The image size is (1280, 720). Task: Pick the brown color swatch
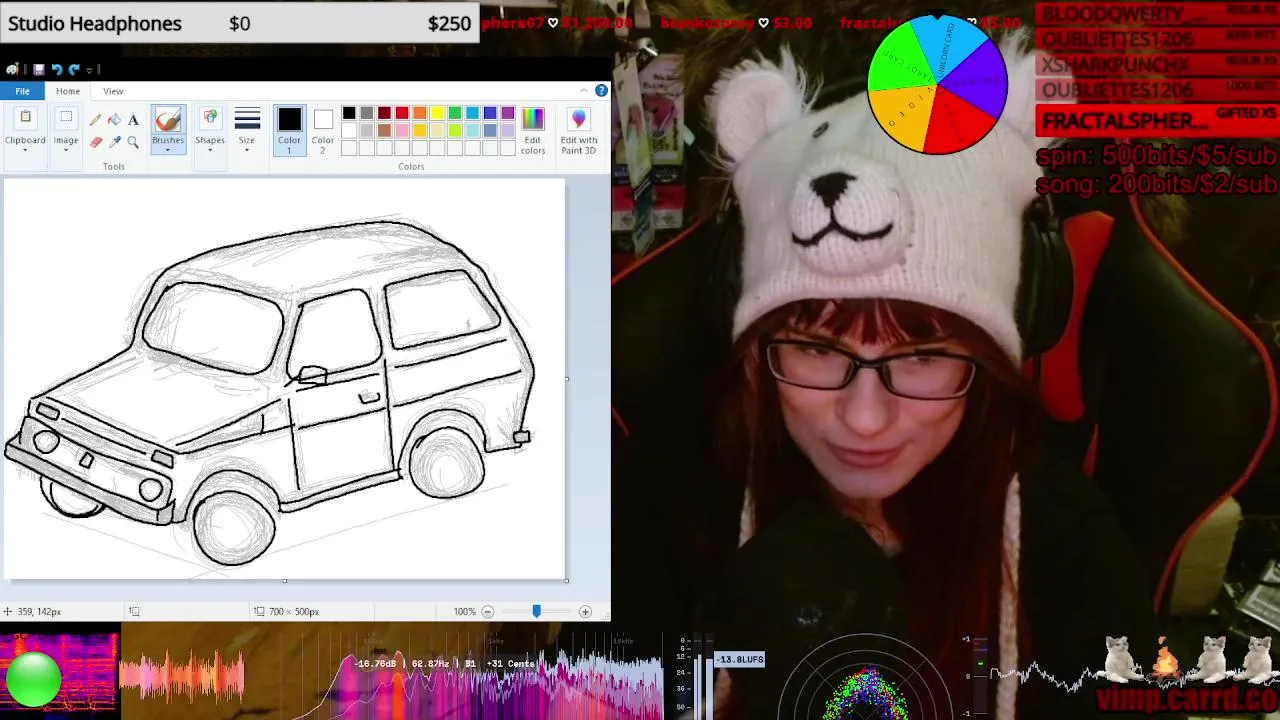point(384,130)
